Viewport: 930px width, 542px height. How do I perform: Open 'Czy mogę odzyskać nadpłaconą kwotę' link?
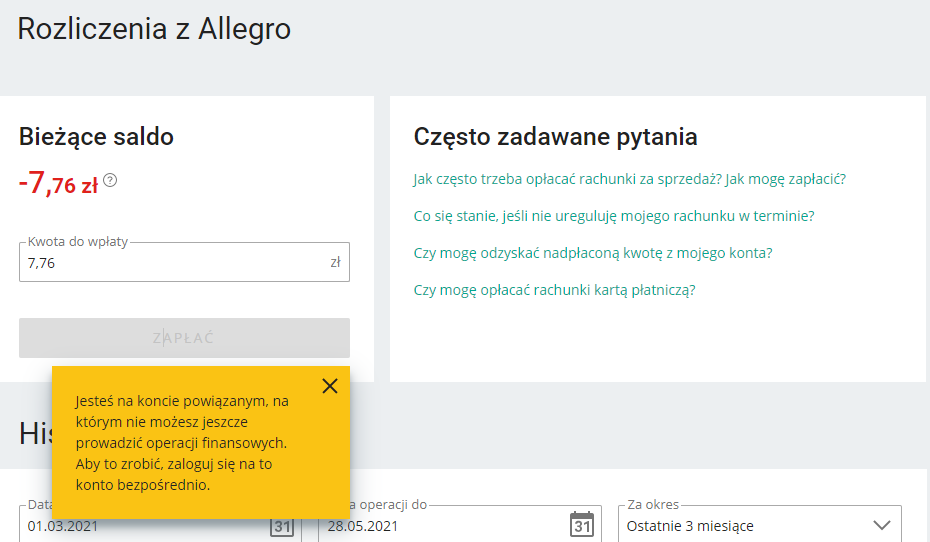click(x=593, y=253)
